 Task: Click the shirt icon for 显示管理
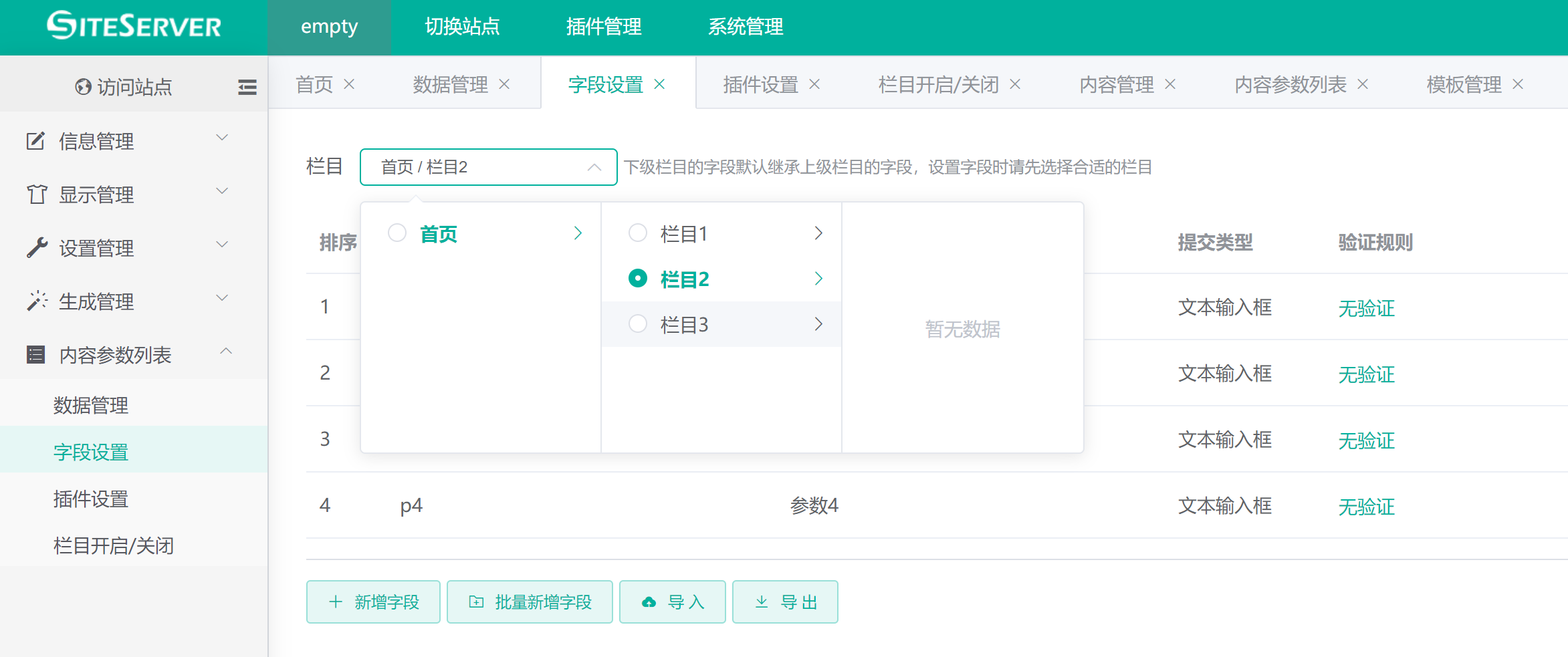coord(37,194)
